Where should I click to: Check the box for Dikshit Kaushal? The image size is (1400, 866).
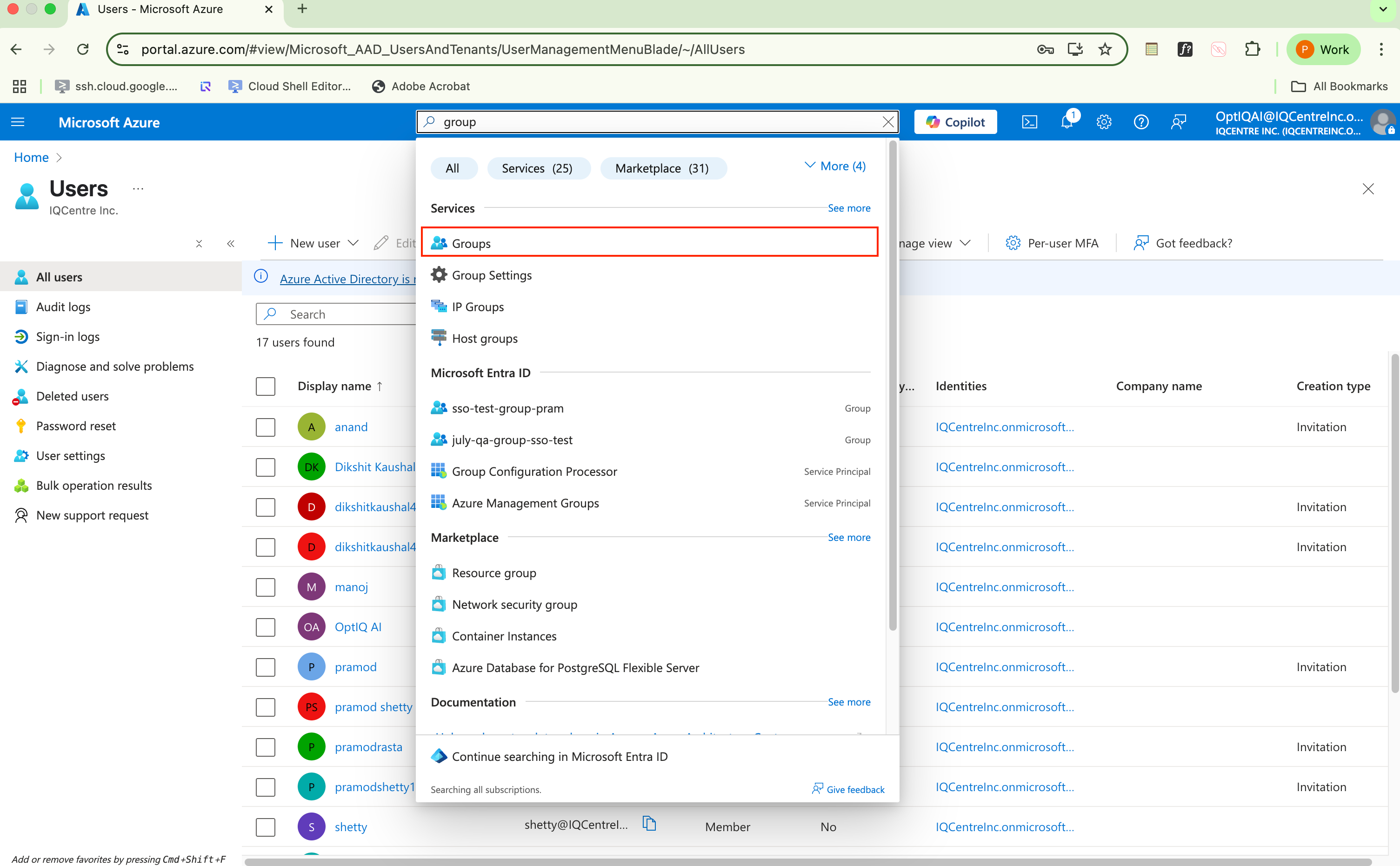point(266,467)
